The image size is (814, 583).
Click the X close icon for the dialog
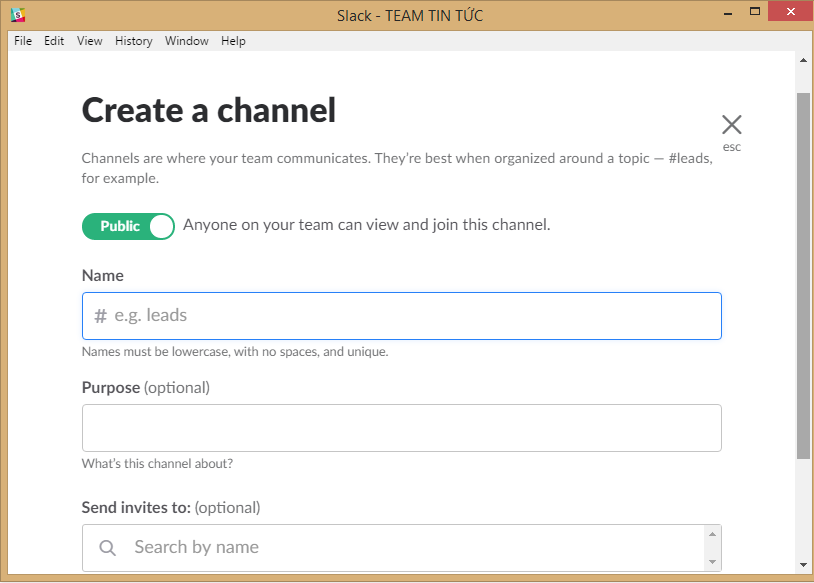pos(731,123)
